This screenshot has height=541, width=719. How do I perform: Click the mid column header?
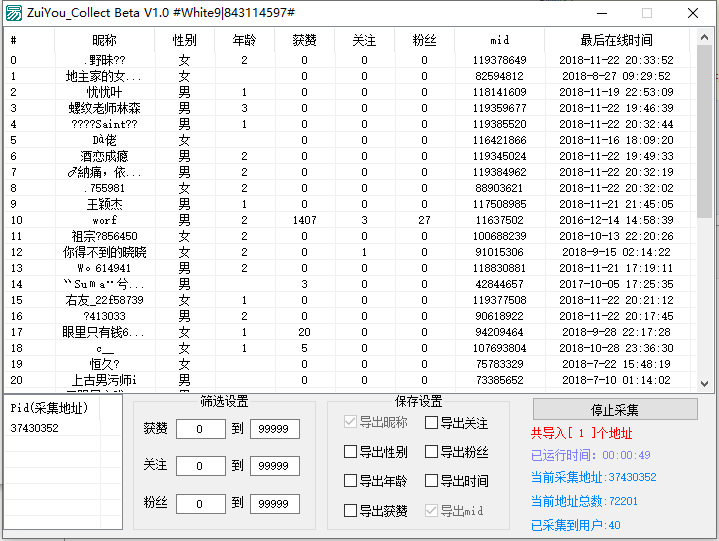499,40
